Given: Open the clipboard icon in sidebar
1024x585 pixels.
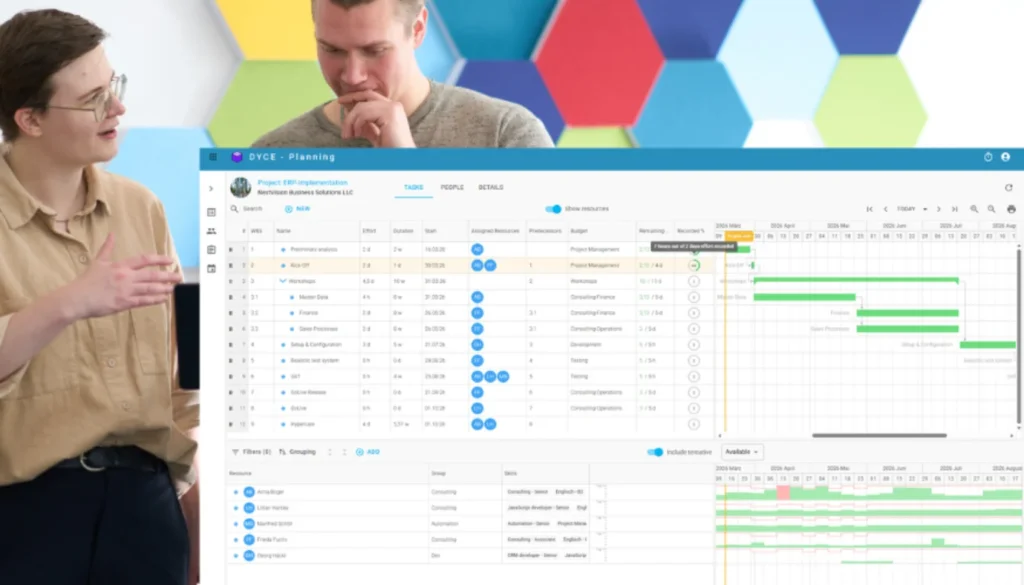Looking at the screenshot, I should coord(212,249).
